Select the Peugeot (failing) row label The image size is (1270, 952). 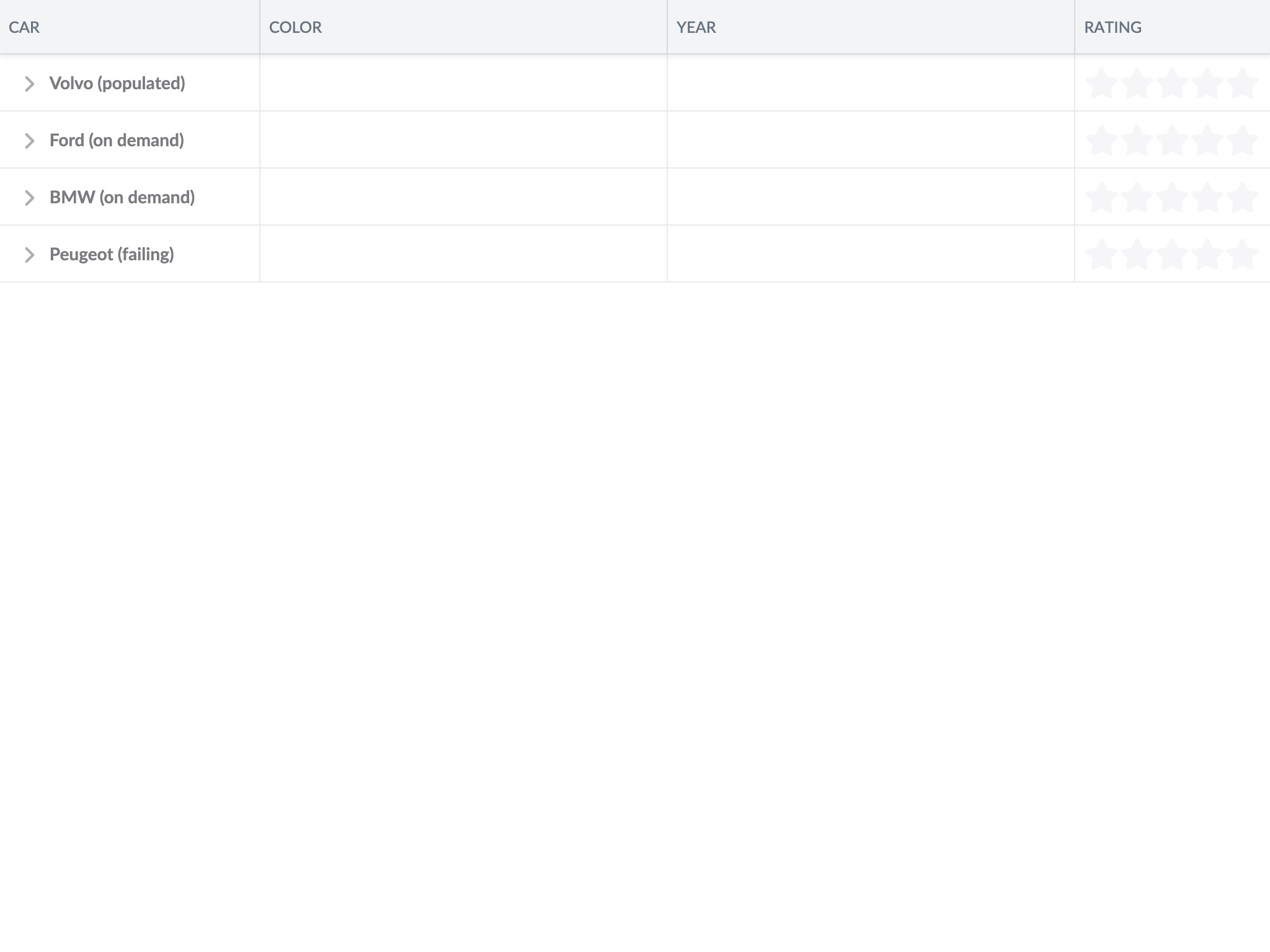(112, 254)
